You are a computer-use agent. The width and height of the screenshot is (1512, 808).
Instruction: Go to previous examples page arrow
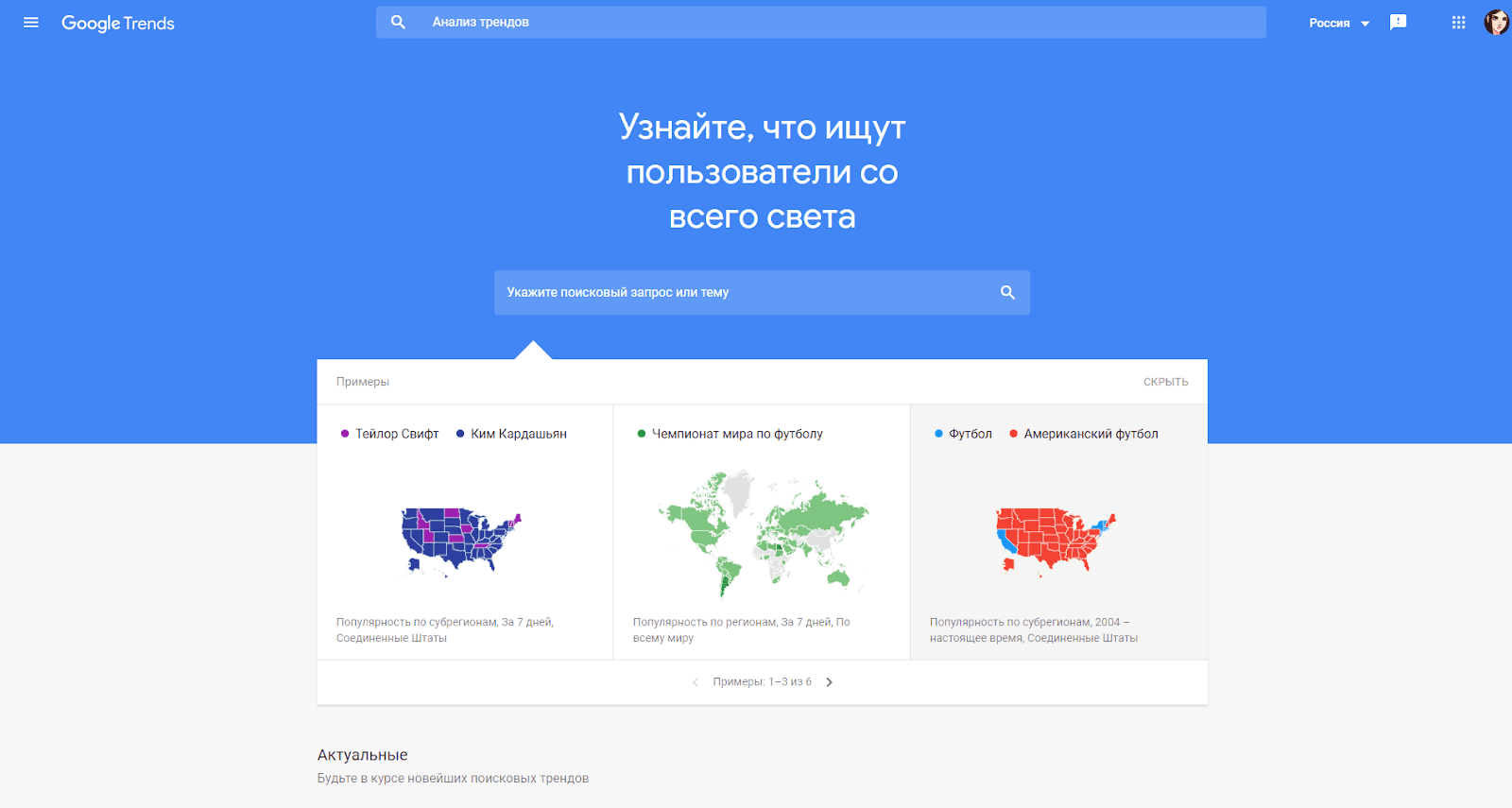(x=696, y=682)
